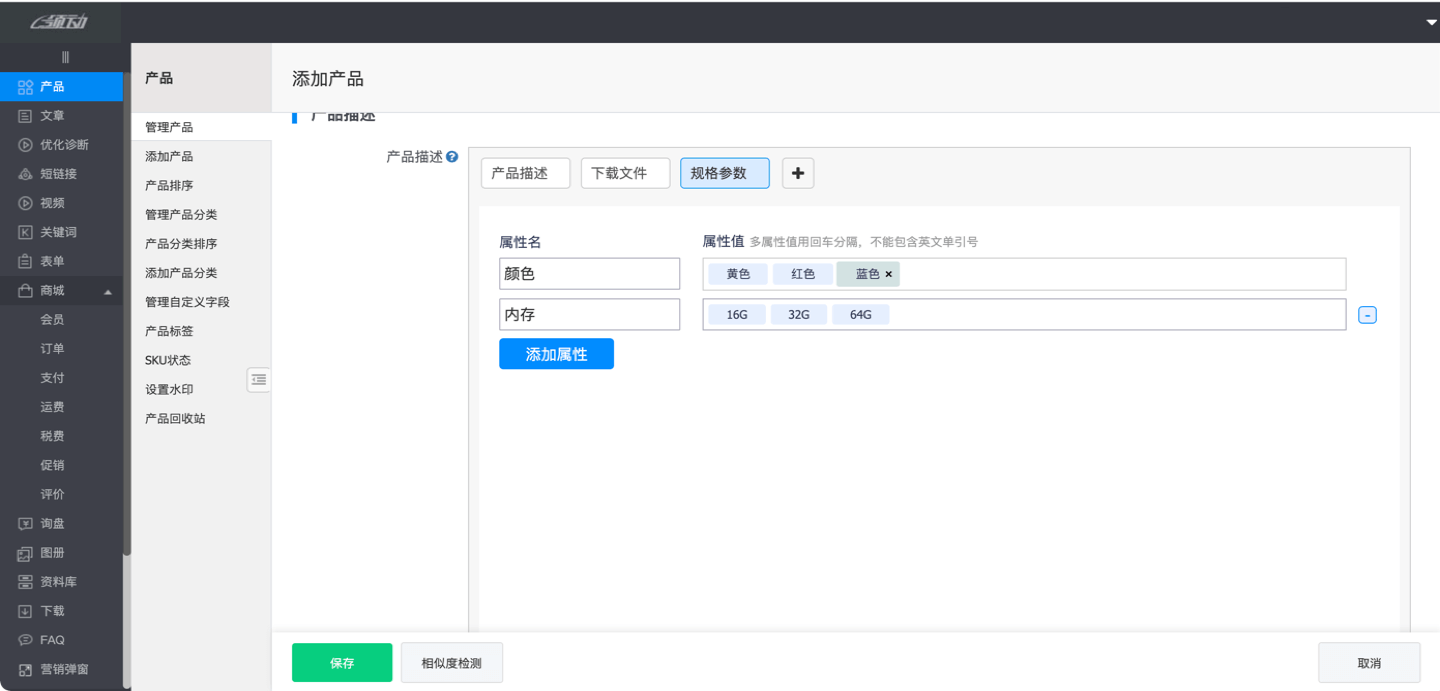The width and height of the screenshot is (1440, 691).
Task: Open the top-right account dropdown arrow
Action: click(1431, 22)
